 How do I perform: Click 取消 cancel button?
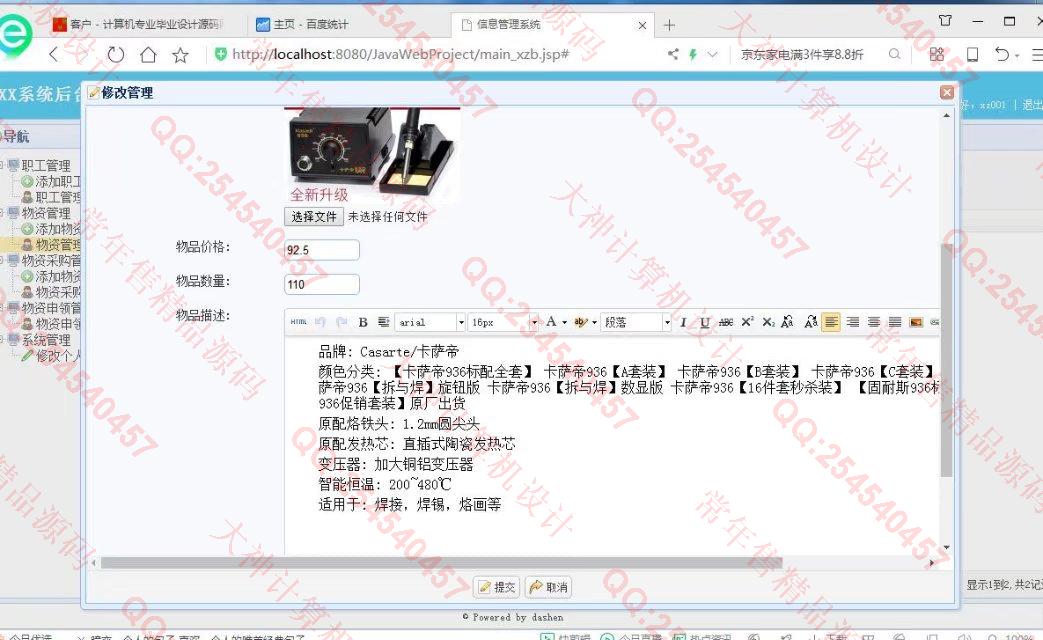pyautogui.click(x=549, y=587)
